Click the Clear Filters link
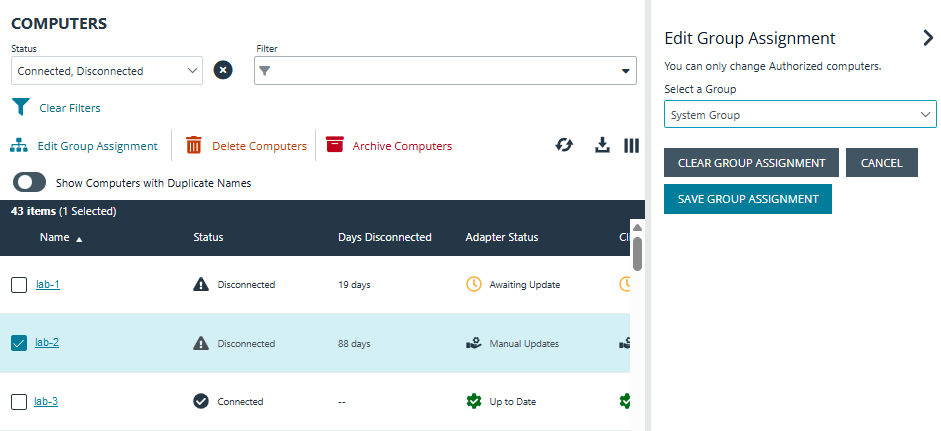This screenshot has height=431, width=941. [70, 108]
